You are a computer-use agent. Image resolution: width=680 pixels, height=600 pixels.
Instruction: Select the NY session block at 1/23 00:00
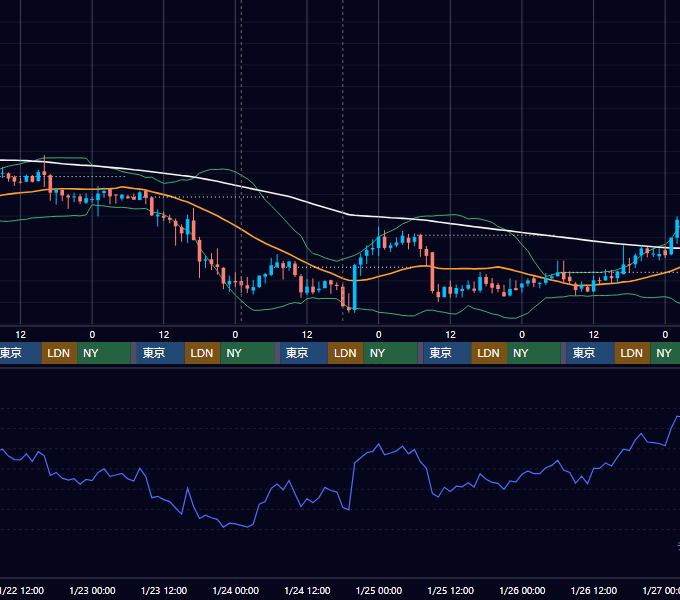[104, 353]
